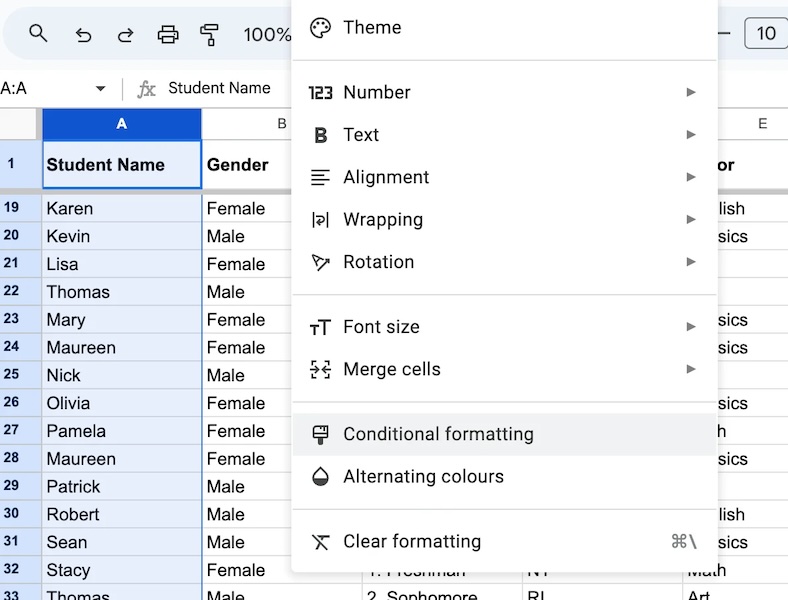The width and height of the screenshot is (788, 600).
Task: Select the Student Name header cell
Action: 122,164
